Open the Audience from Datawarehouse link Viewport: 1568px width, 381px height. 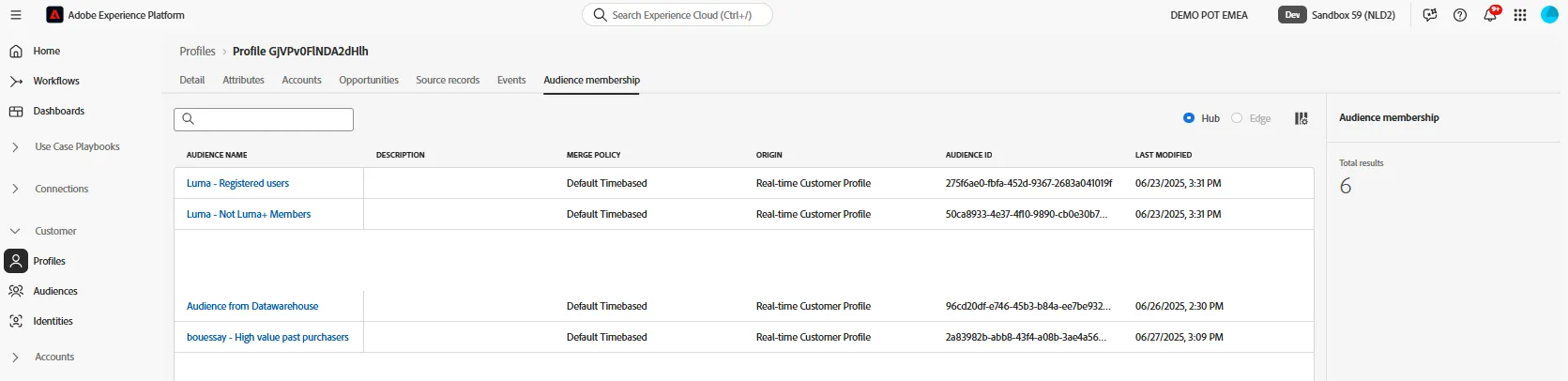252,306
